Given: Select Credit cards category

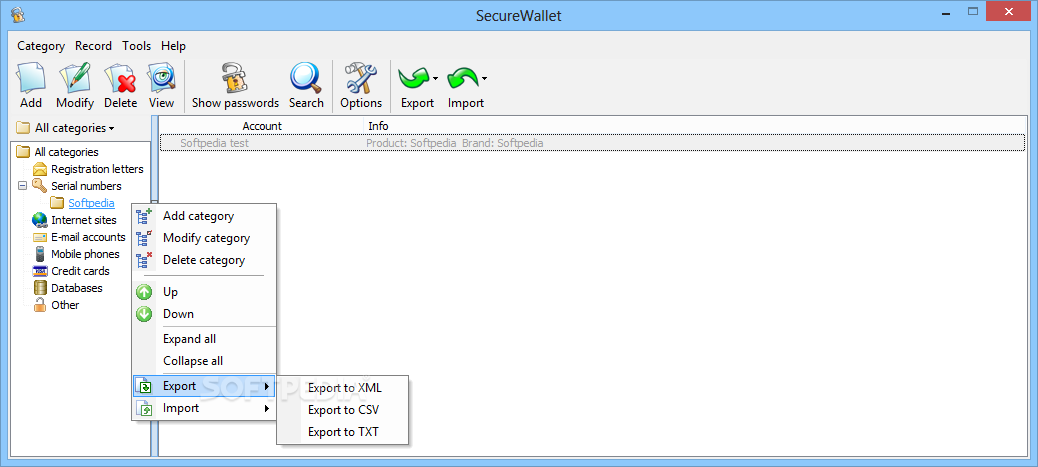Looking at the screenshot, I should coord(80,271).
